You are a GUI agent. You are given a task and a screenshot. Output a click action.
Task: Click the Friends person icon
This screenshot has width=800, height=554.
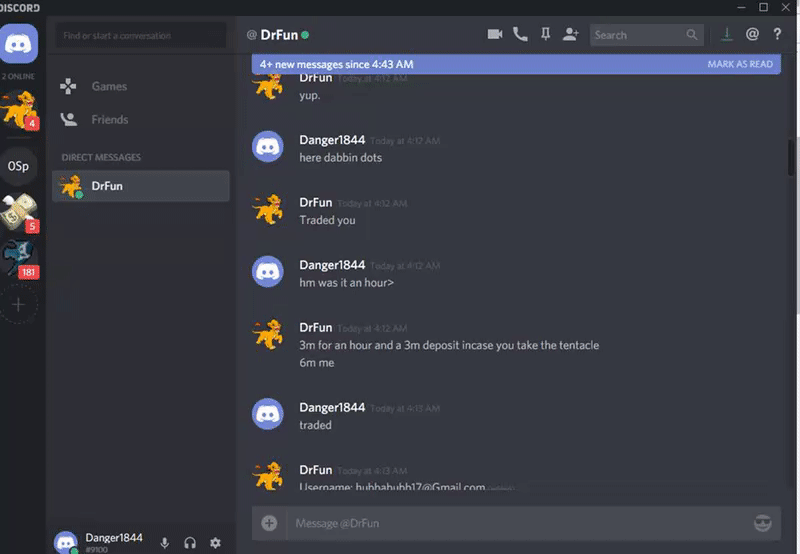(68, 119)
